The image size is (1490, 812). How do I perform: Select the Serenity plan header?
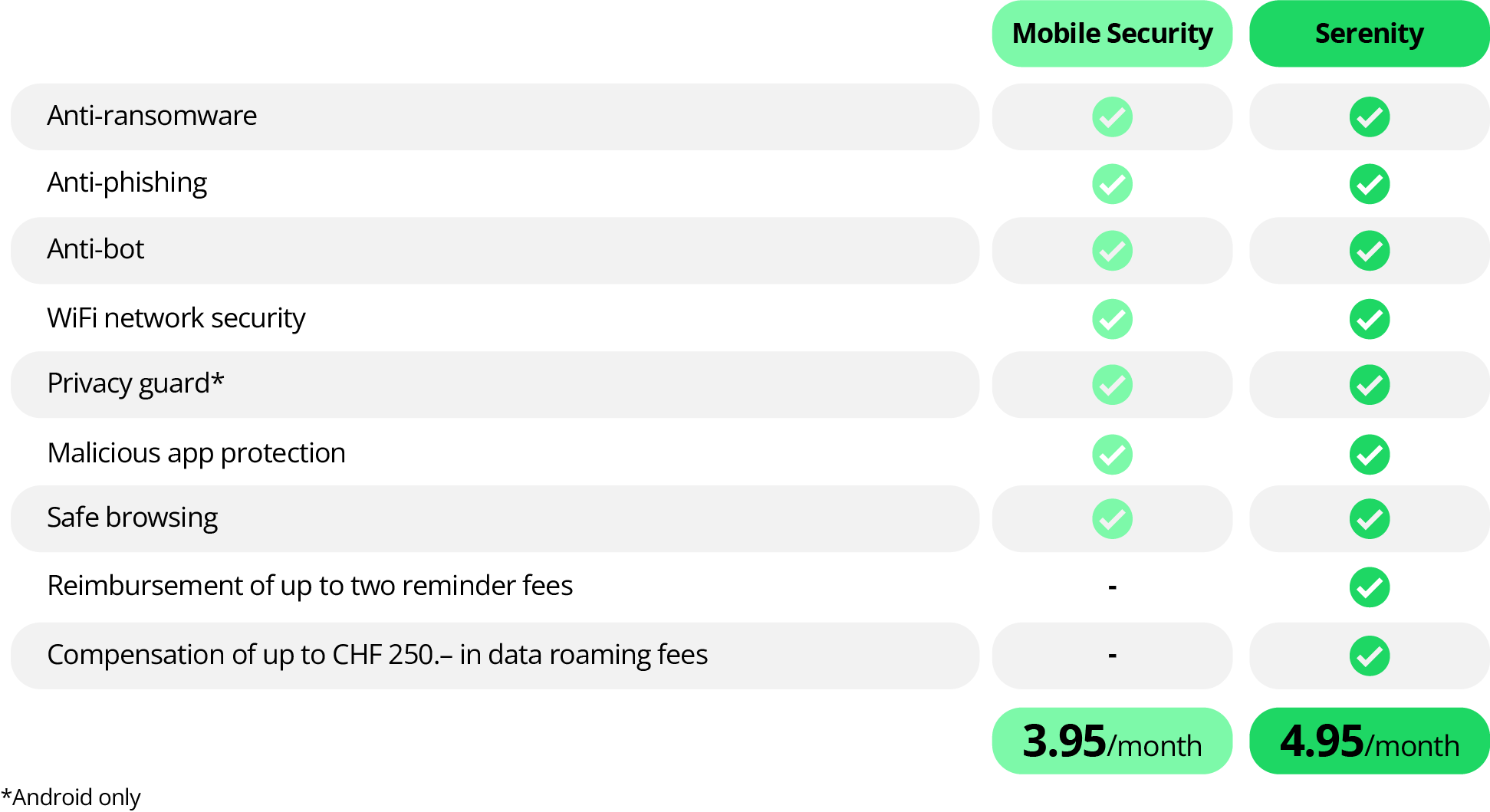[1369, 34]
